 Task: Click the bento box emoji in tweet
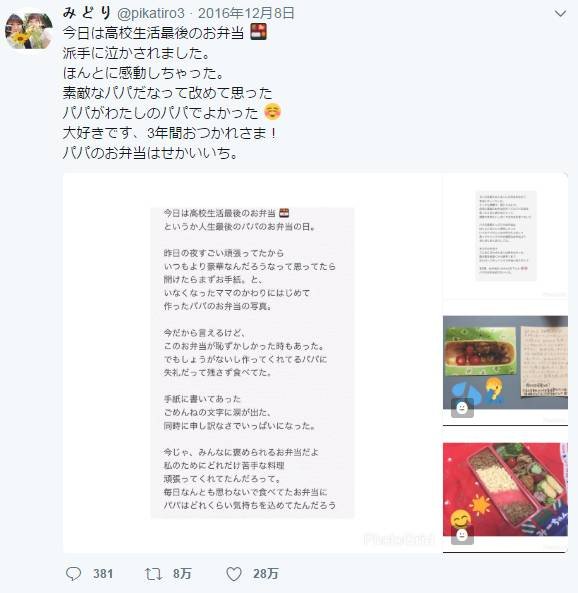(x=259, y=31)
